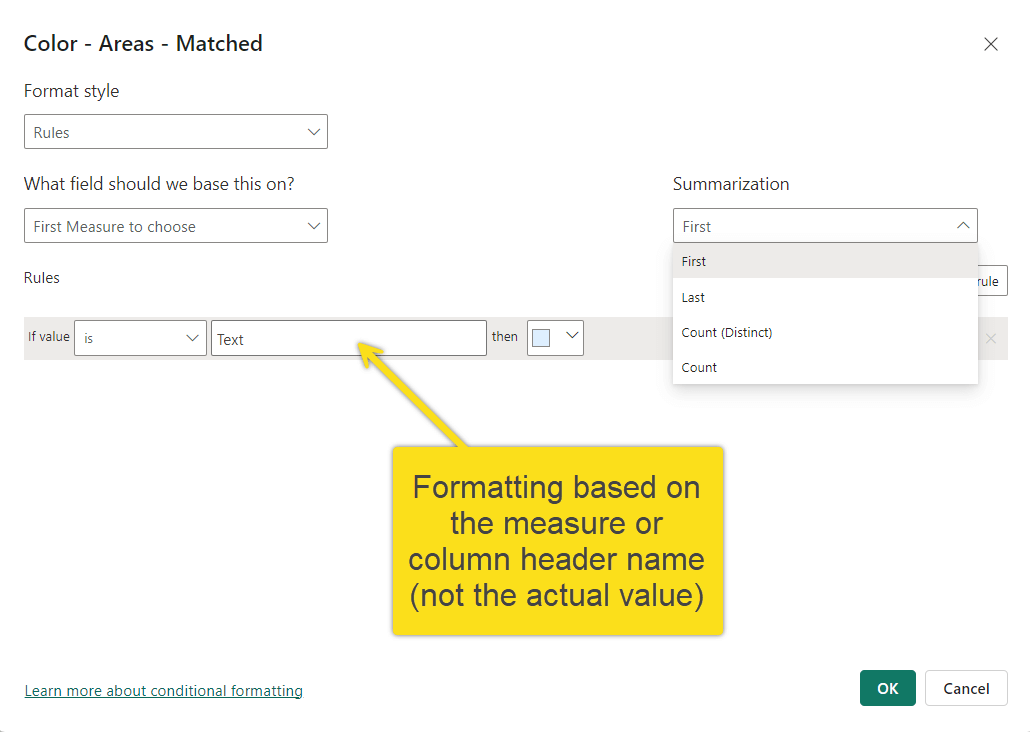The height and width of the screenshot is (732, 1030).
Task: Delete the rule using the row's X icon
Action: coord(990,339)
